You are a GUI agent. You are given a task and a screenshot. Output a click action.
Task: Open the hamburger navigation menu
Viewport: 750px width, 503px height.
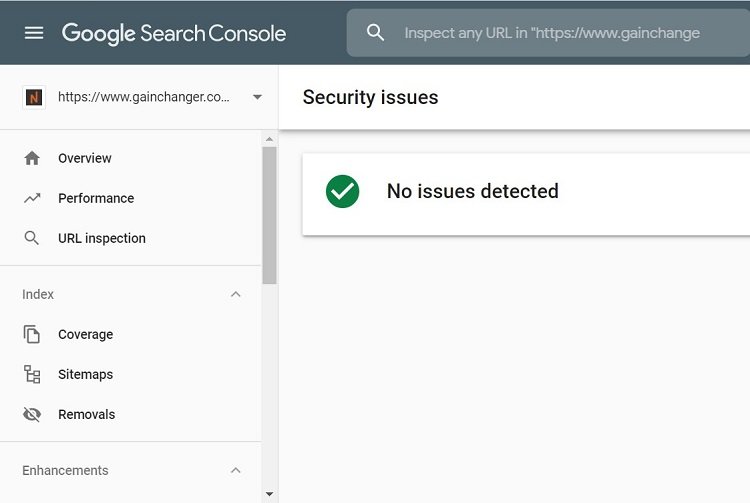tap(34, 33)
